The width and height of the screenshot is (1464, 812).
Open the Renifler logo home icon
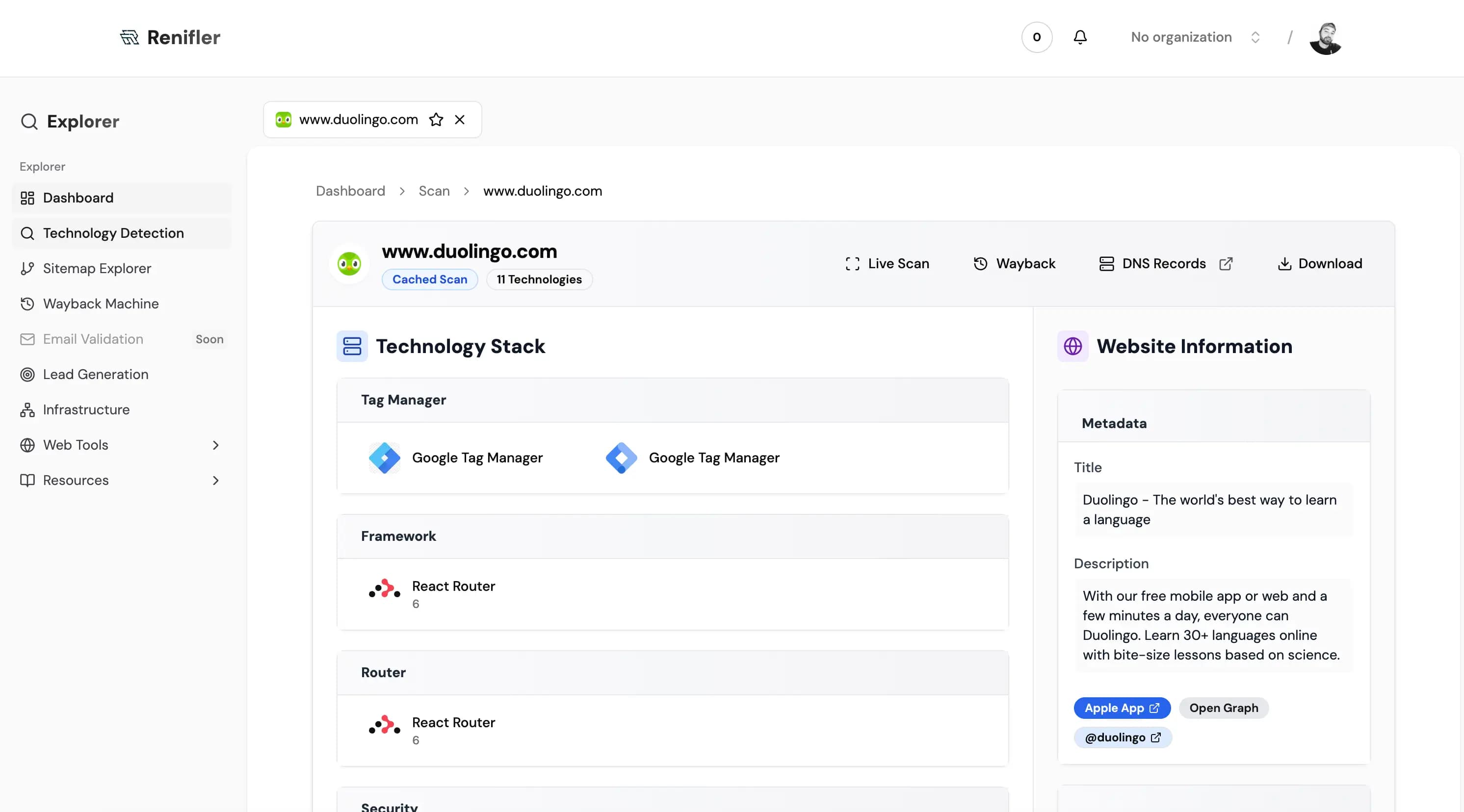[130, 37]
